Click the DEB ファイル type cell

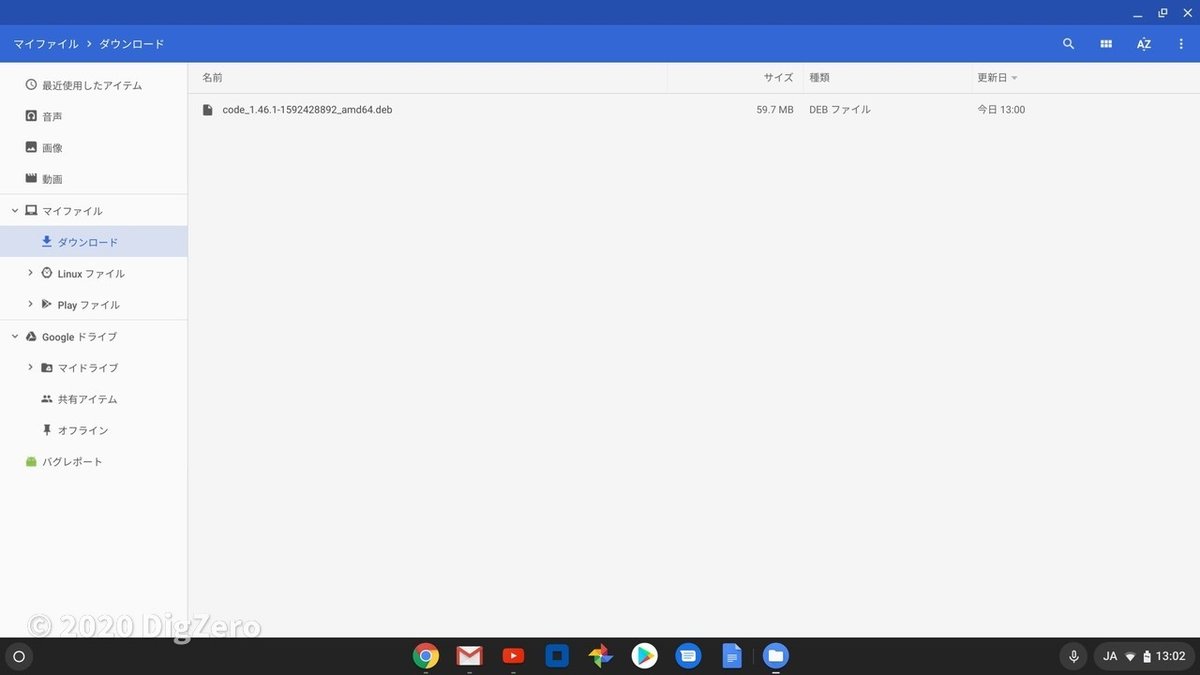840,110
